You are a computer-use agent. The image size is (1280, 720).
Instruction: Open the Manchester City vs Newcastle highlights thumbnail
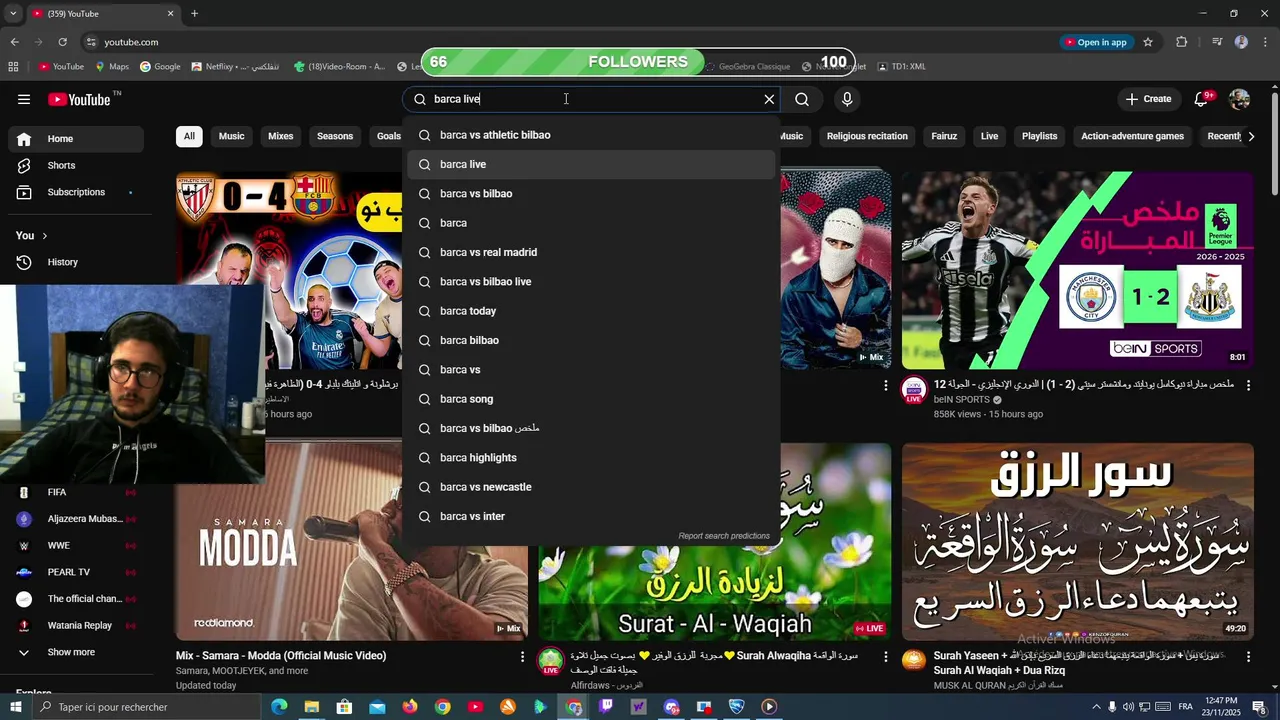pos(1077,270)
